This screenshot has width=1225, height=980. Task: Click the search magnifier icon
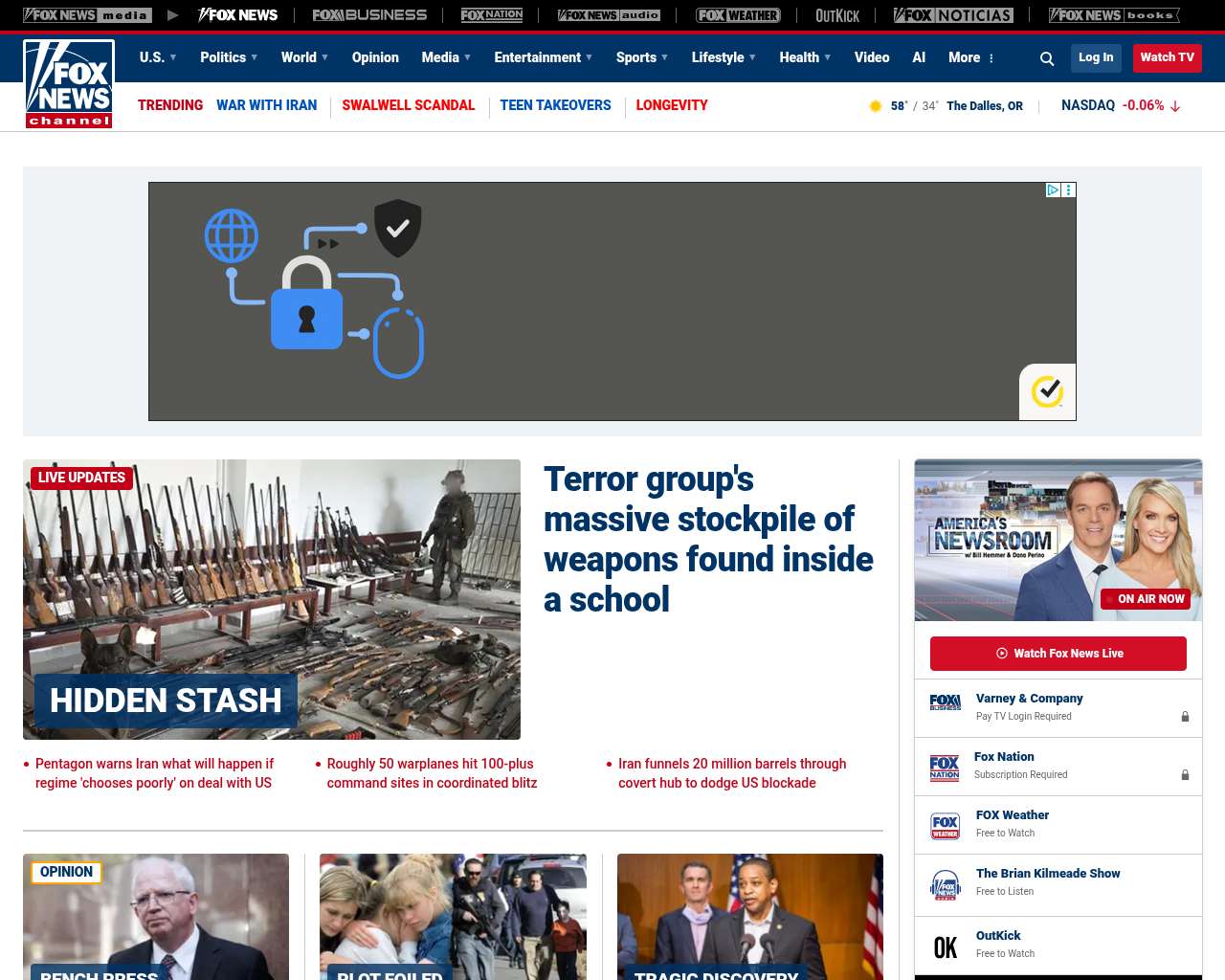(1047, 58)
